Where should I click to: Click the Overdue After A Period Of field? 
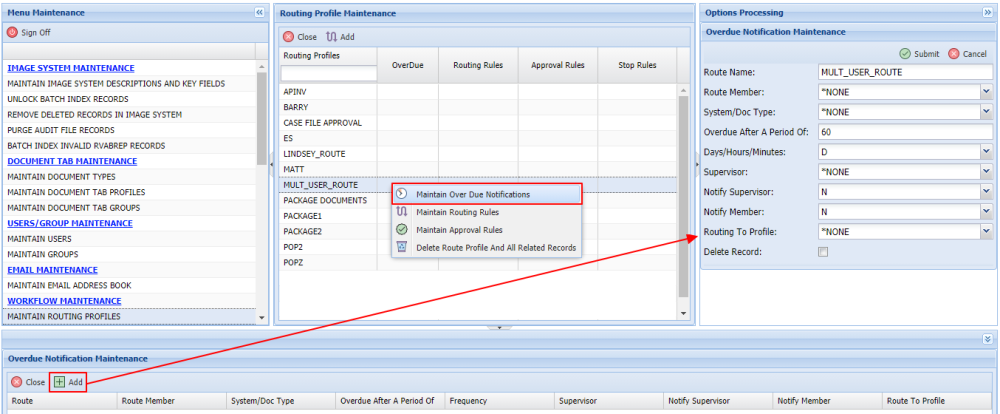coord(905,132)
